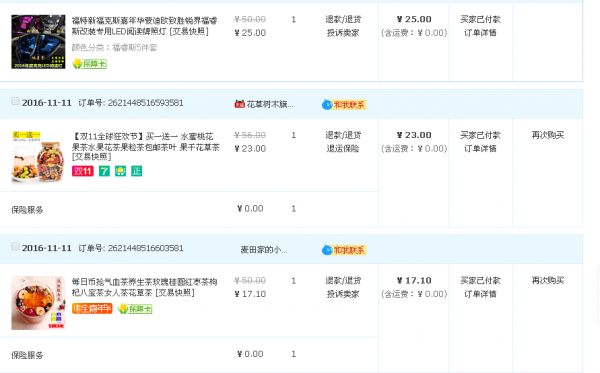Image resolution: width=600 pixels, height=373 pixels.
Task: Open 和我联系 chat for order 2621448516603581
Action: pos(344,250)
